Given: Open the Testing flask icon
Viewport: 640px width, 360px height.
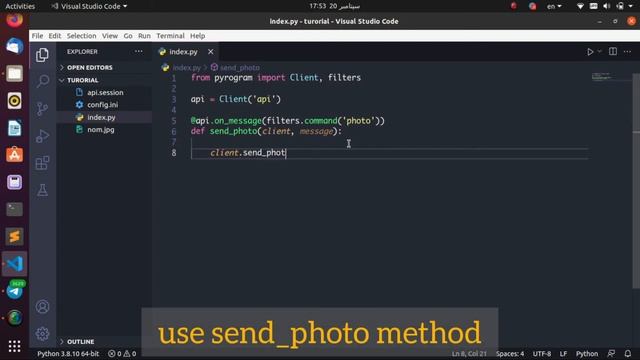Looking at the screenshot, I should [42, 190].
